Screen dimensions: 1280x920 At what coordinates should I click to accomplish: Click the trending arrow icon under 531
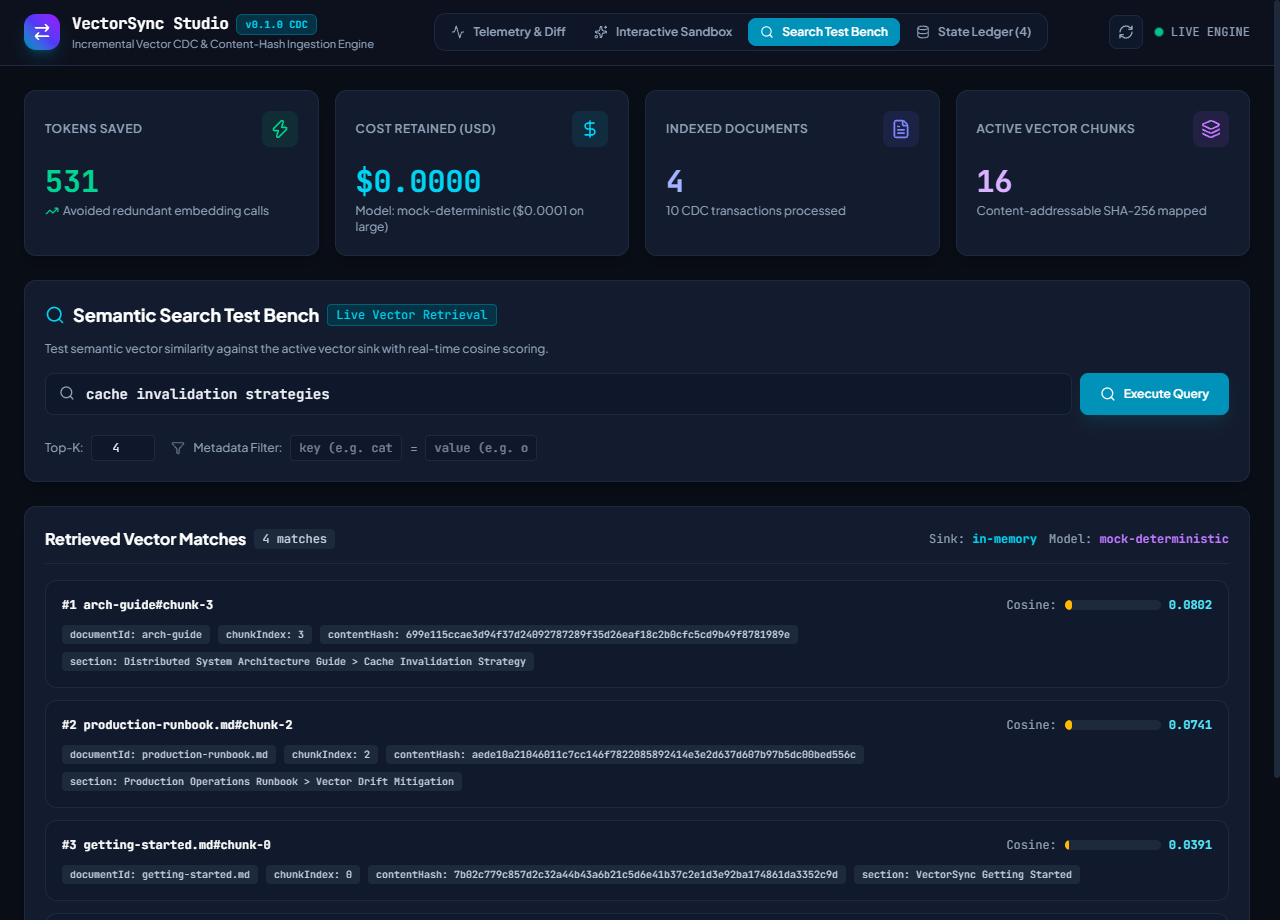point(52,211)
